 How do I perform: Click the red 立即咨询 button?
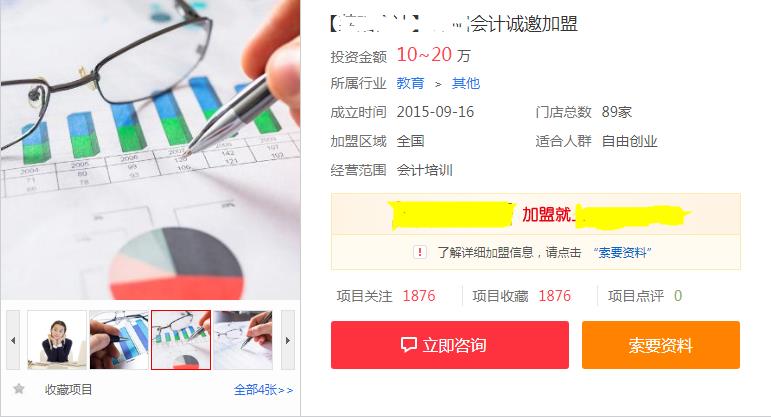450,345
